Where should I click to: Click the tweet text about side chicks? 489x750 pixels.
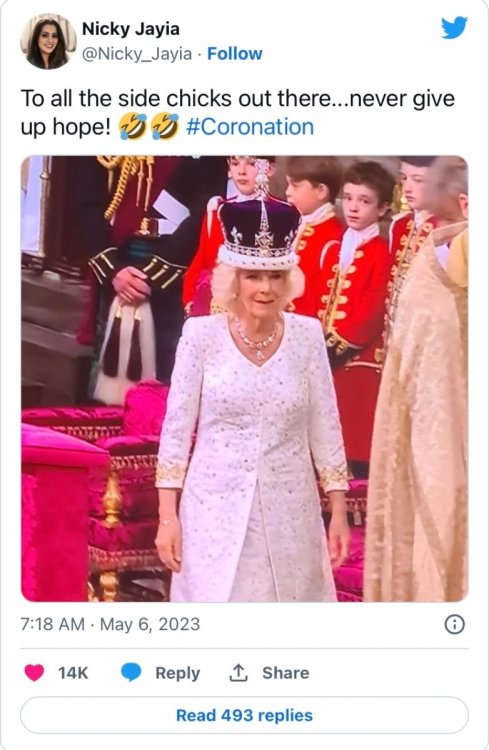(237, 113)
